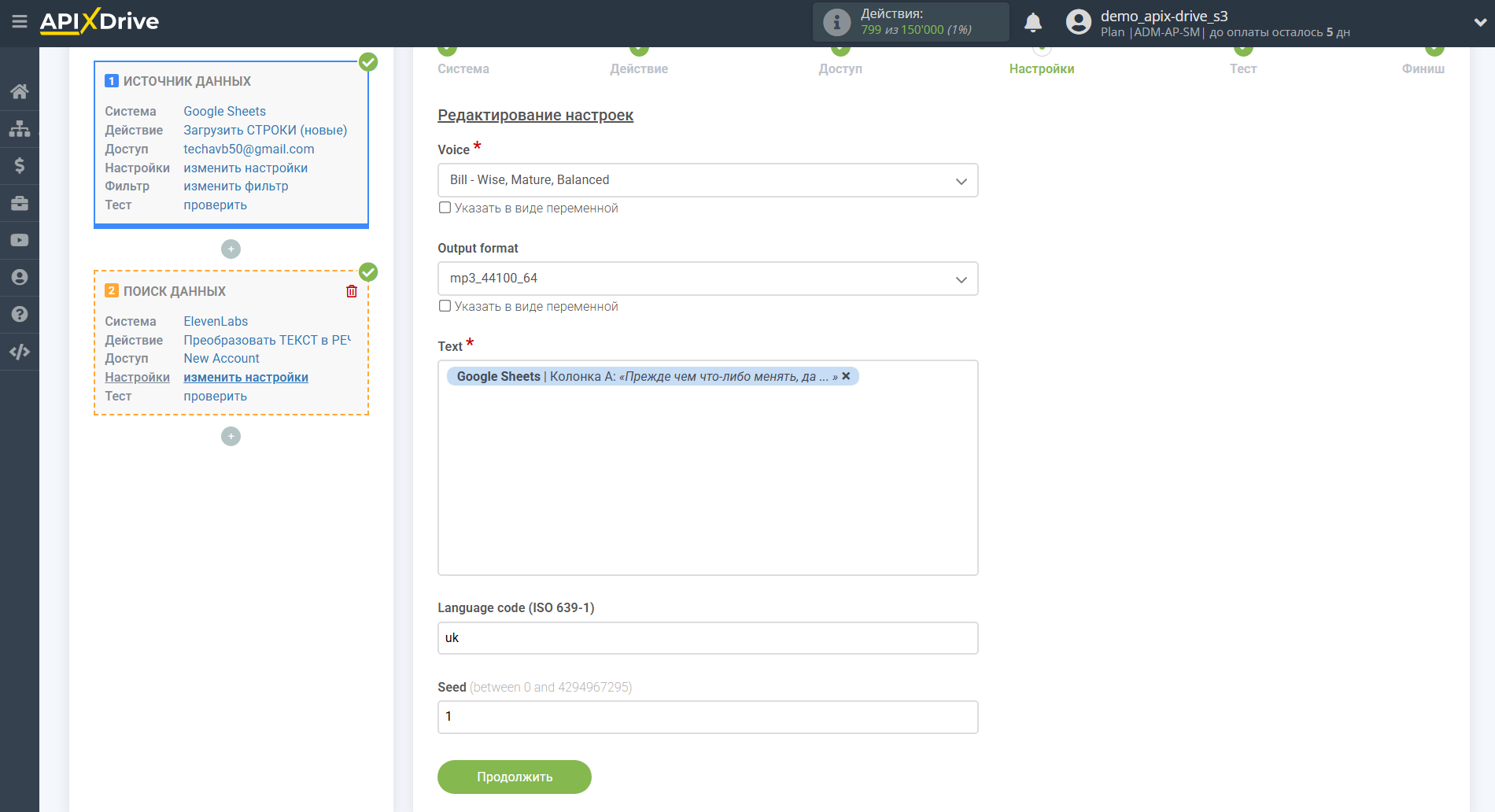Open изменить фильтр link in data source

(x=235, y=186)
